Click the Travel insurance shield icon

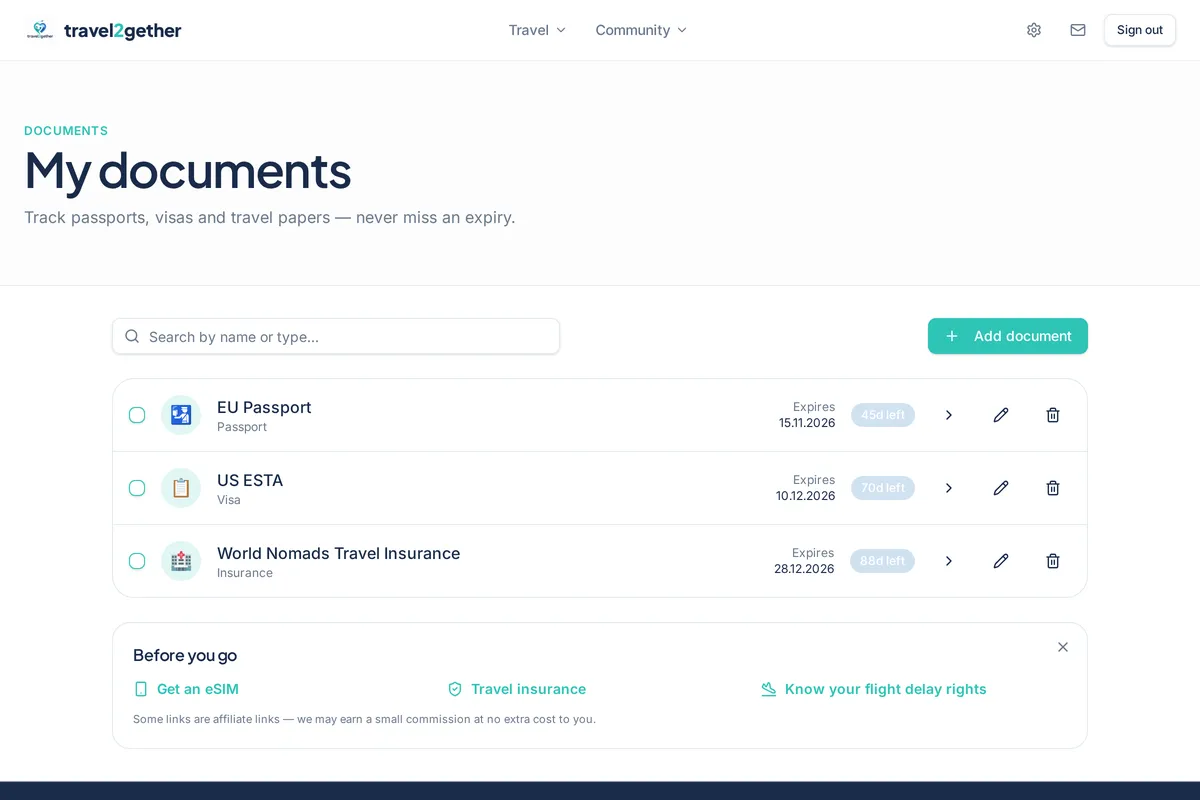[x=455, y=689]
